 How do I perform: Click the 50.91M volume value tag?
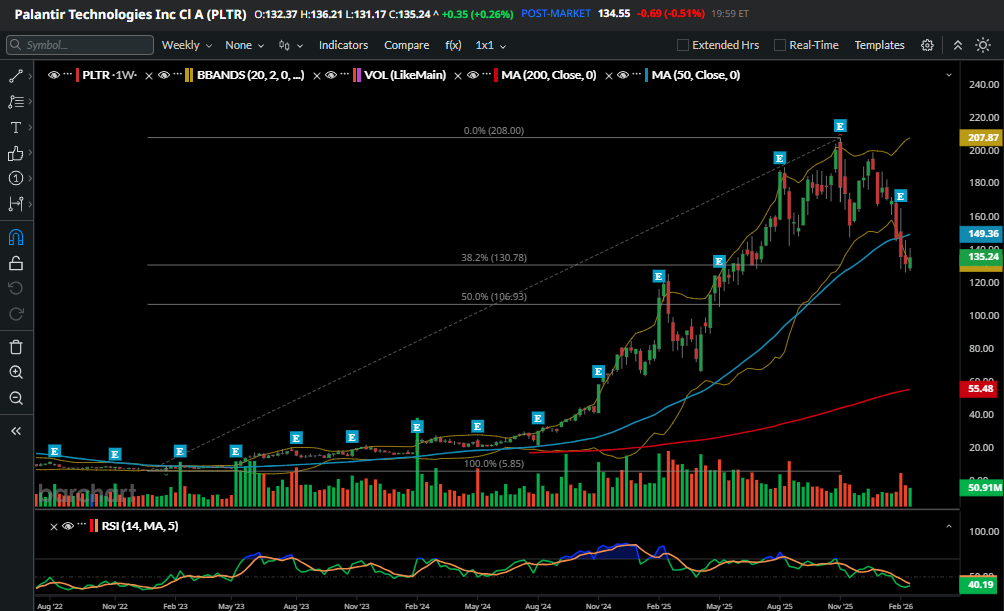coord(982,487)
